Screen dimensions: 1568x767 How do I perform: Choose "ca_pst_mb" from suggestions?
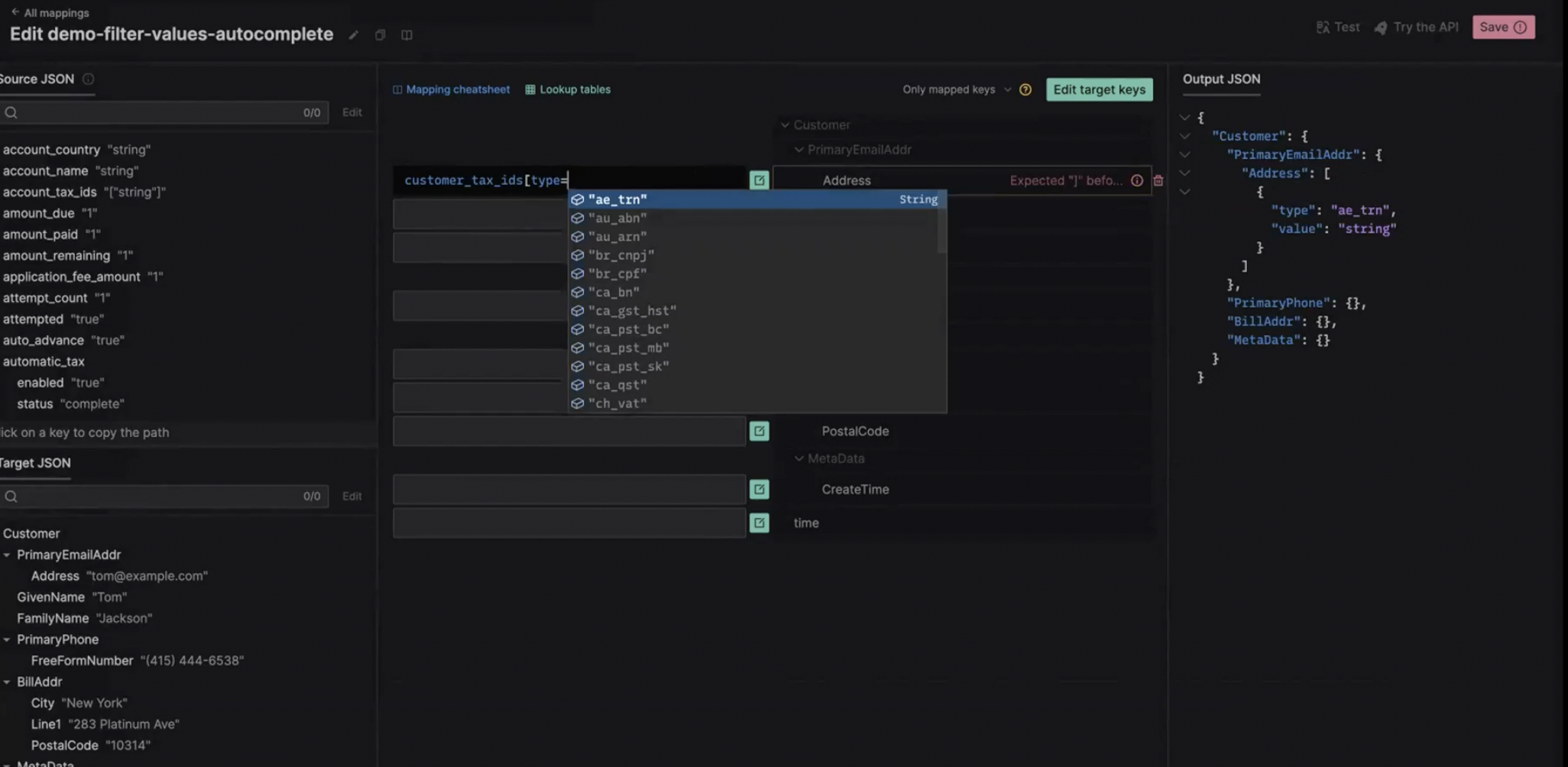(x=753, y=348)
